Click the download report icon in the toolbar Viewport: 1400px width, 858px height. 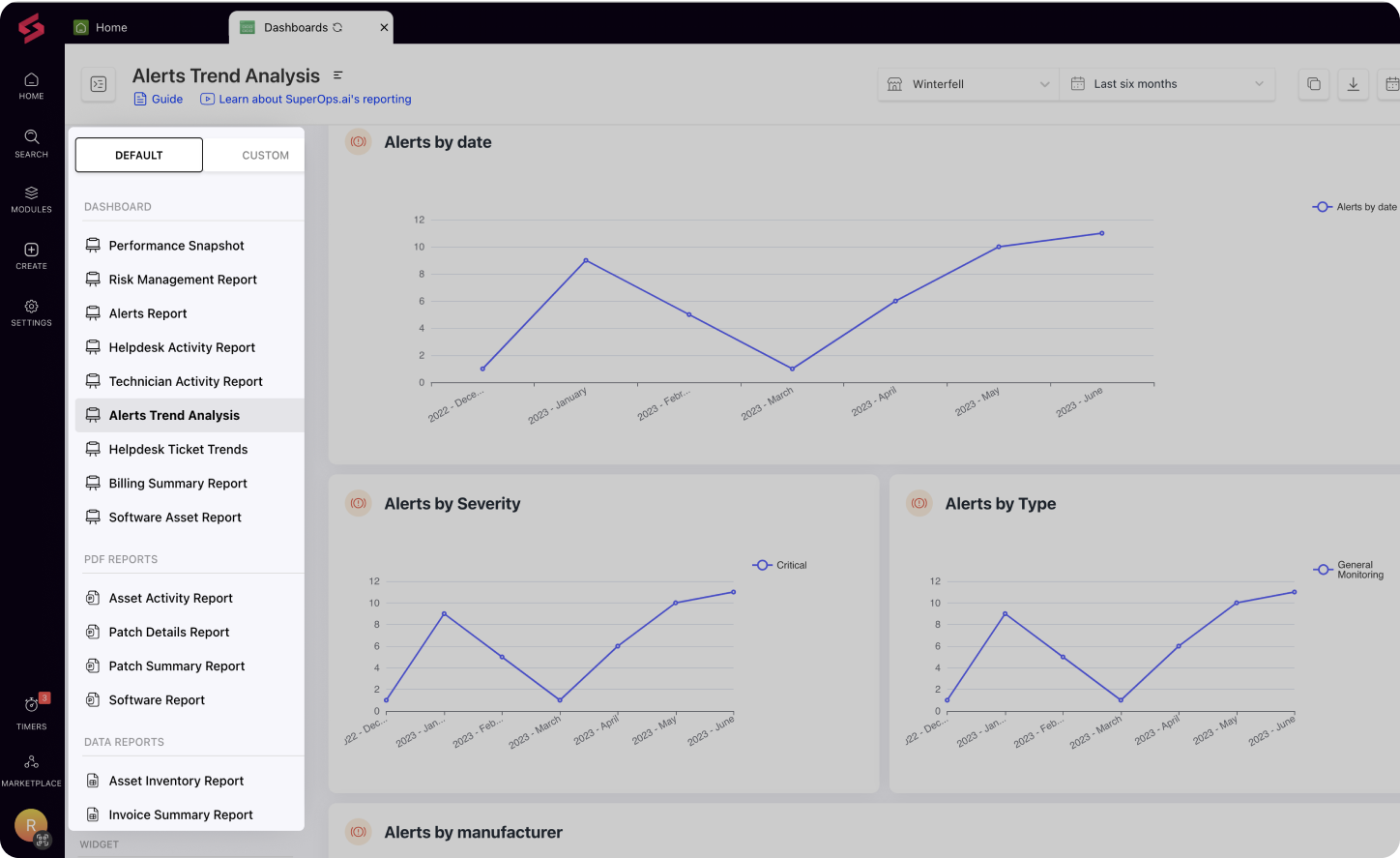tap(1352, 84)
